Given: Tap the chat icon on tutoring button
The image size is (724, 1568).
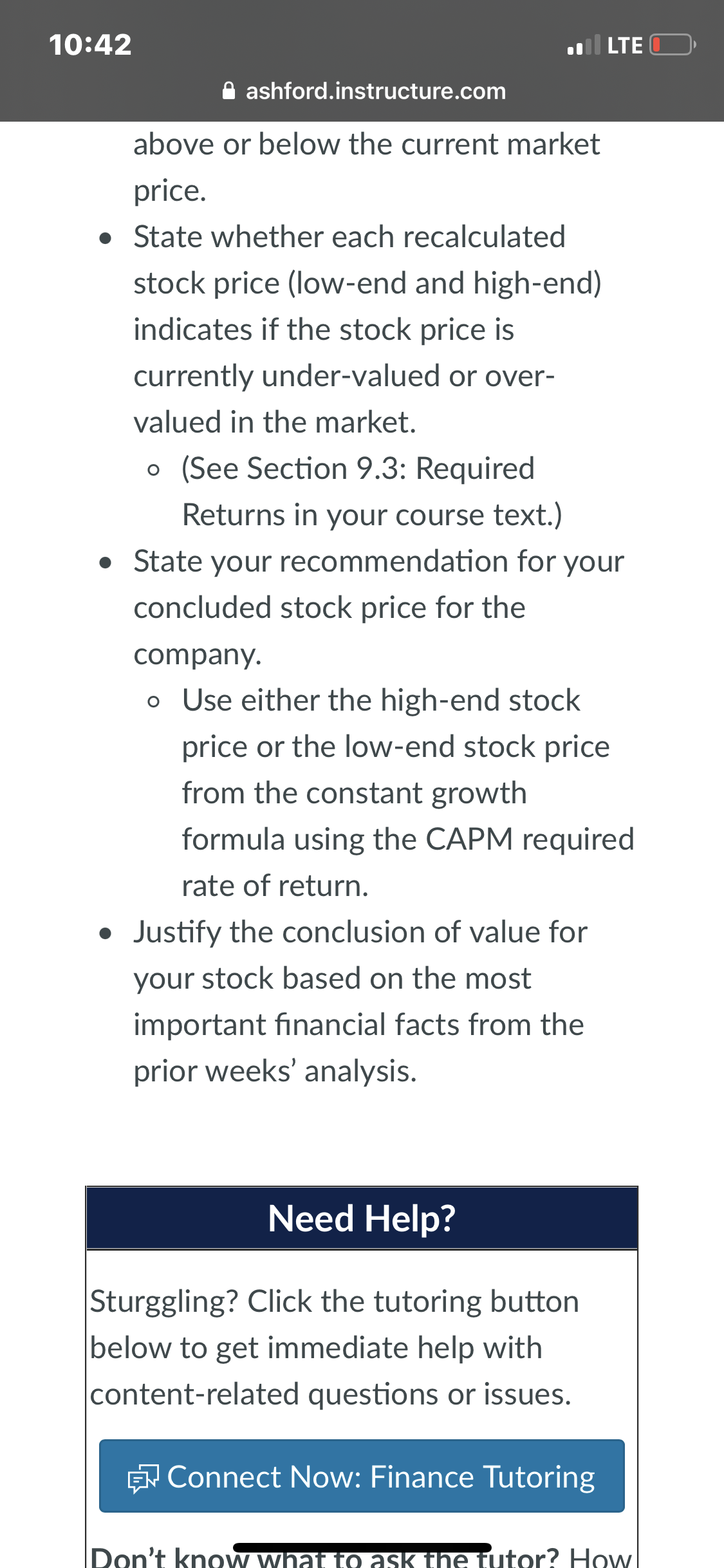Looking at the screenshot, I should coord(143,1479).
